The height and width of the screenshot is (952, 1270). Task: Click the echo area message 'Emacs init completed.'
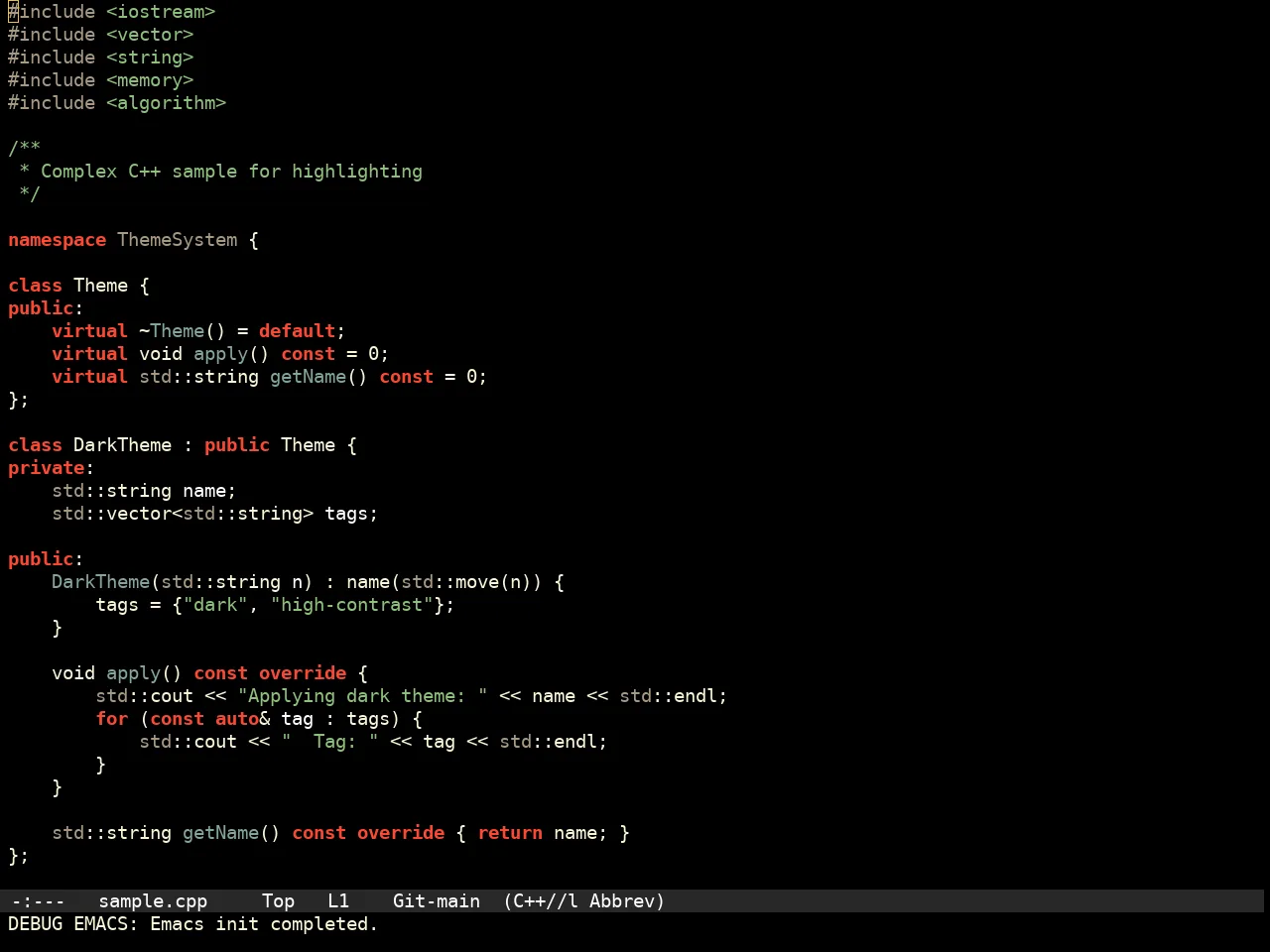[x=264, y=924]
